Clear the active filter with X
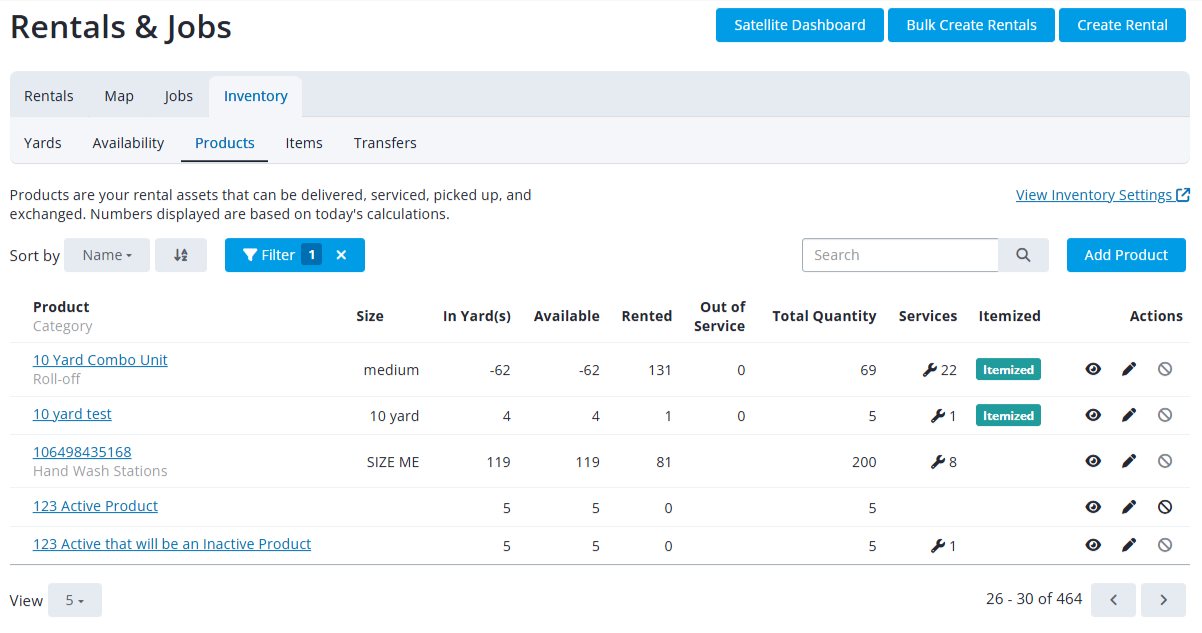Viewport: 1202px width, 633px height. [x=341, y=255]
